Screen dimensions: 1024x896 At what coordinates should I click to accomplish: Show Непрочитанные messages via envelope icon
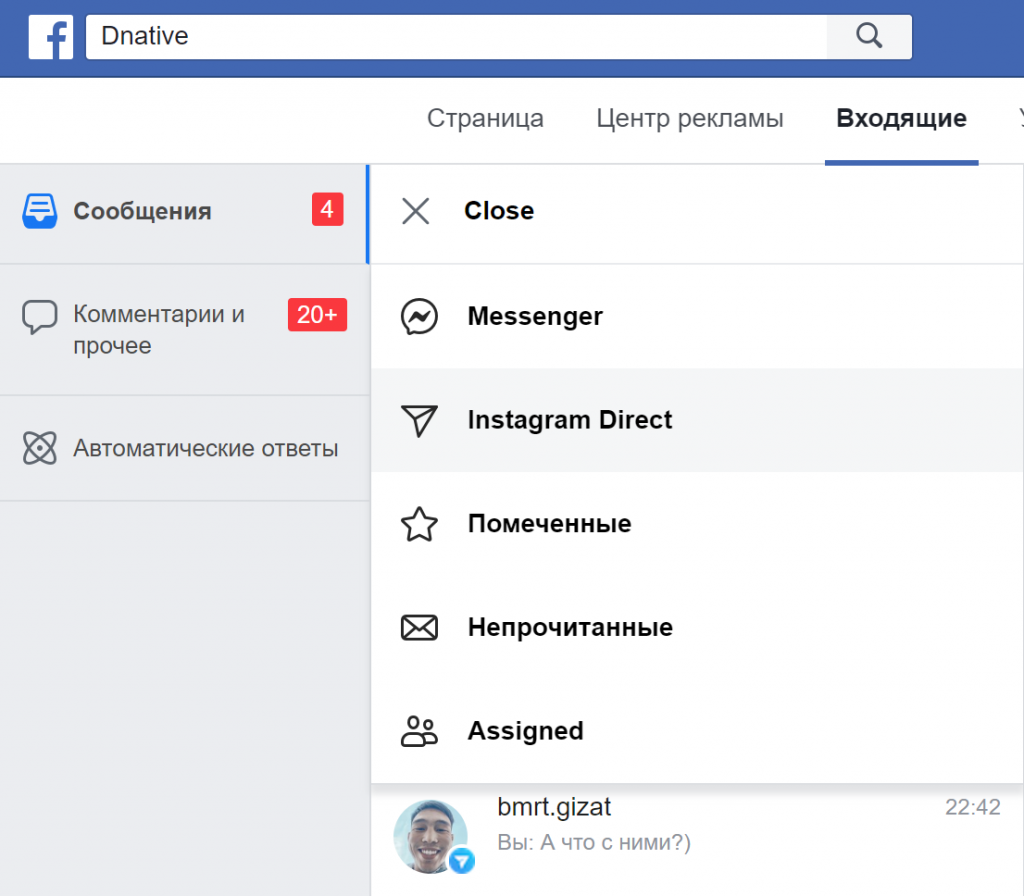coord(420,628)
